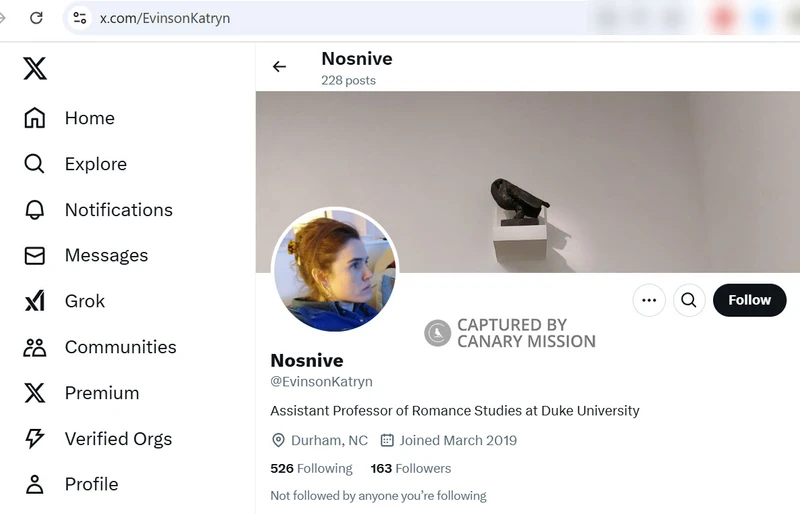Click the Verified Orgs lightning icon
The height and width of the screenshot is (514, 800).
[x=35, y=438]
